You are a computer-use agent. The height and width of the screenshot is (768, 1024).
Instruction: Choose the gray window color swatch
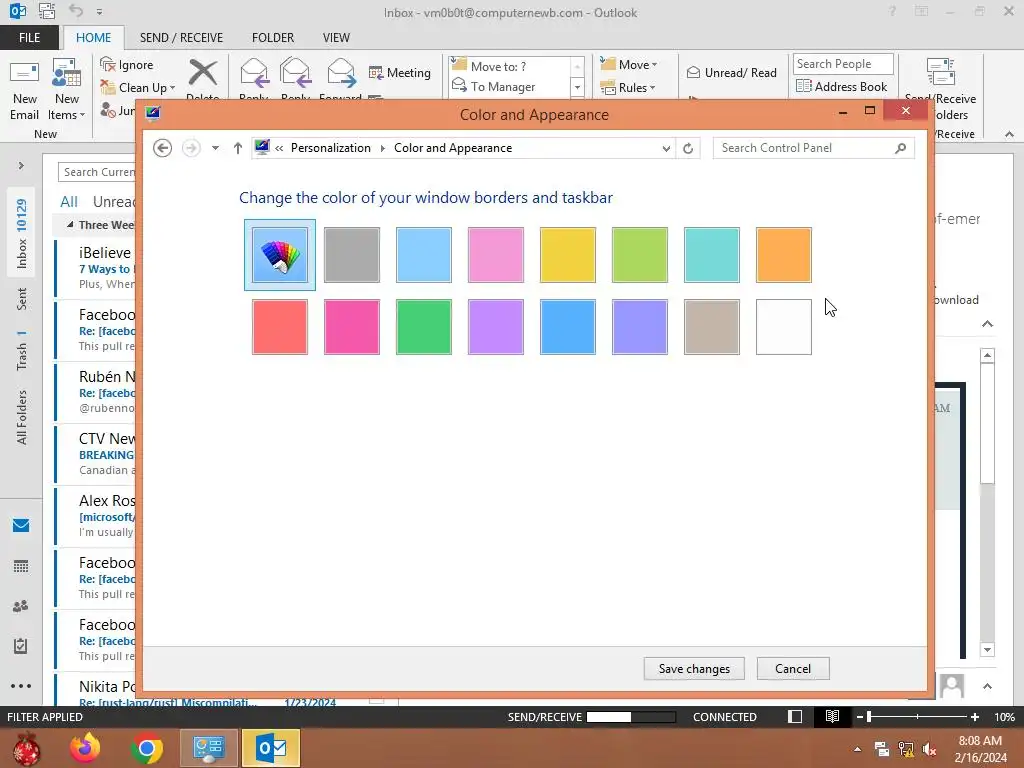click(351, 255)
